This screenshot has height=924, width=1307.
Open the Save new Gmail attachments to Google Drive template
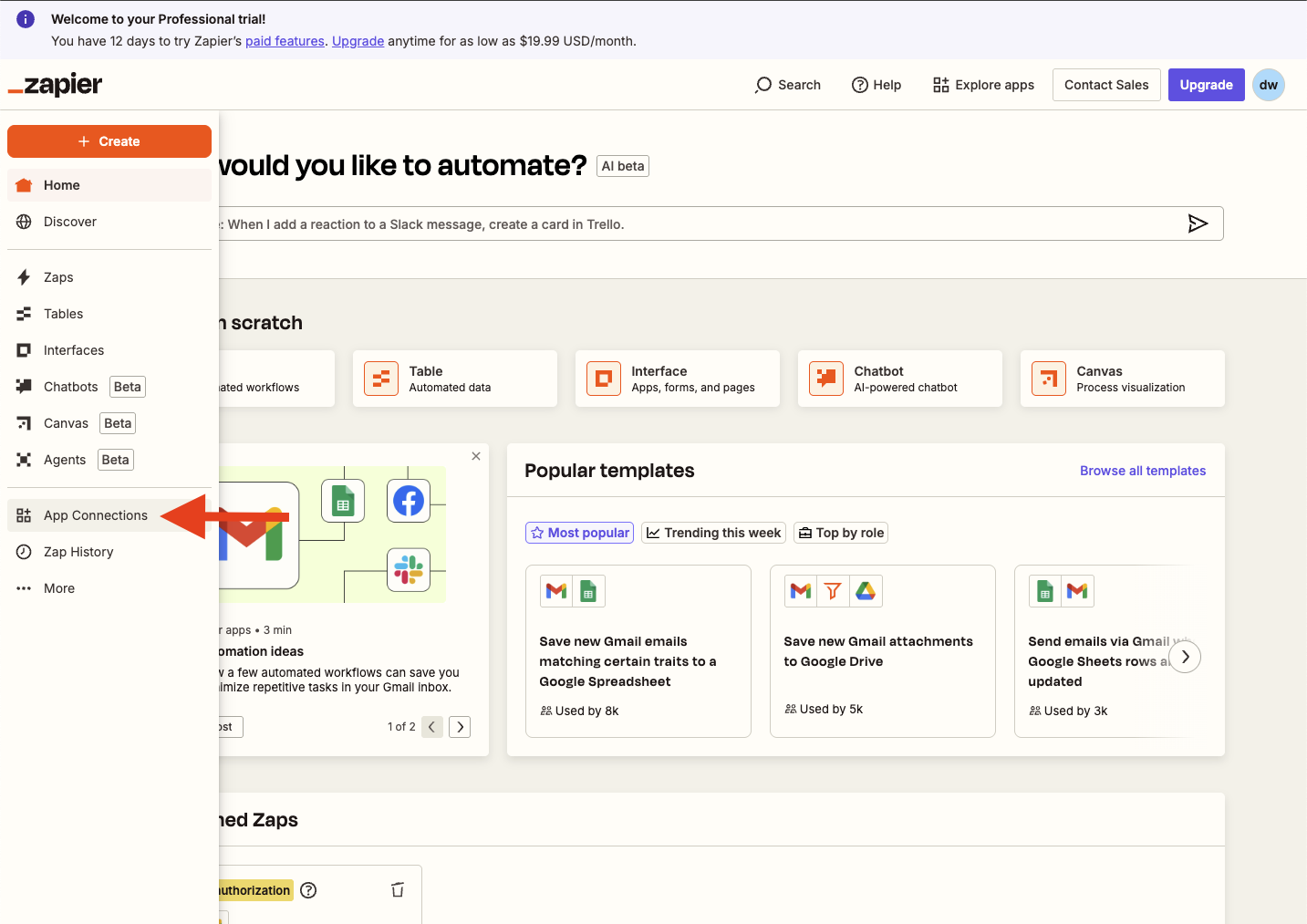click(x=883, y=651)
